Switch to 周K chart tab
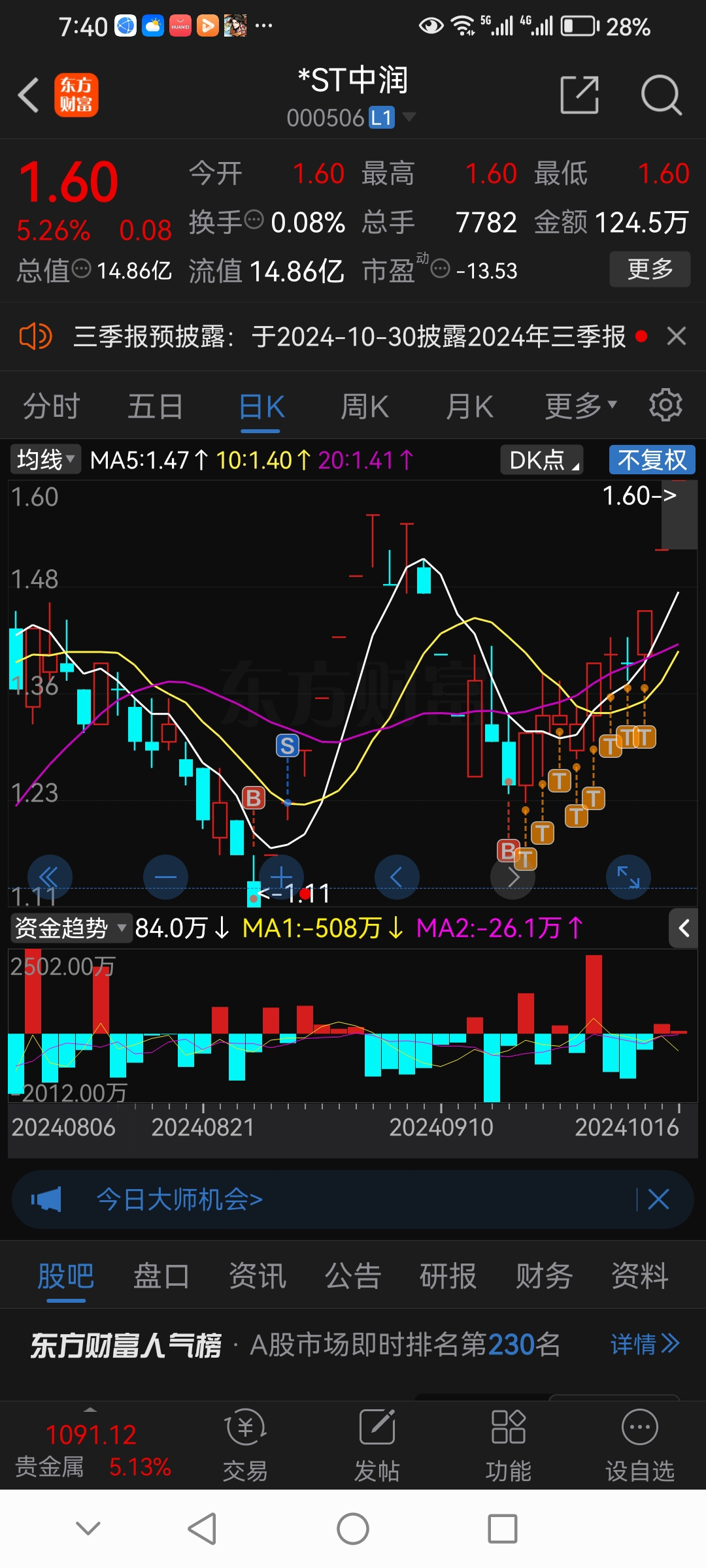The height and width of the screenshot is (1568, 706). pos(365,406)
